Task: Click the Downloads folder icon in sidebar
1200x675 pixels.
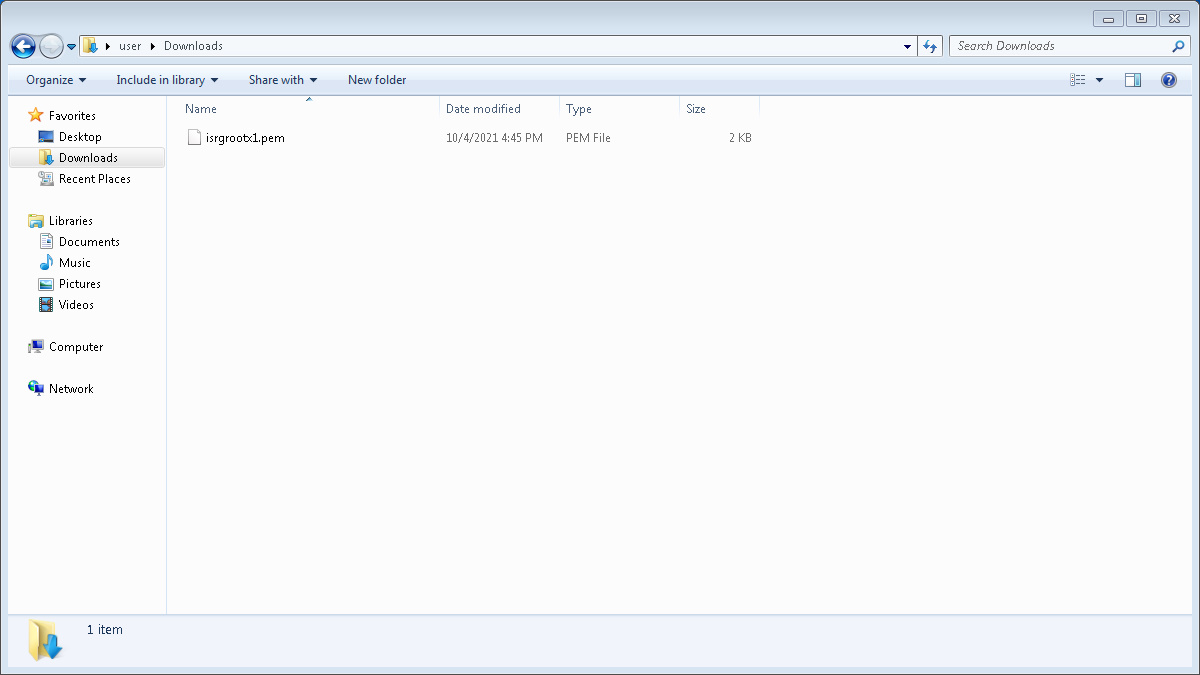Action: (x=46, y=158)
